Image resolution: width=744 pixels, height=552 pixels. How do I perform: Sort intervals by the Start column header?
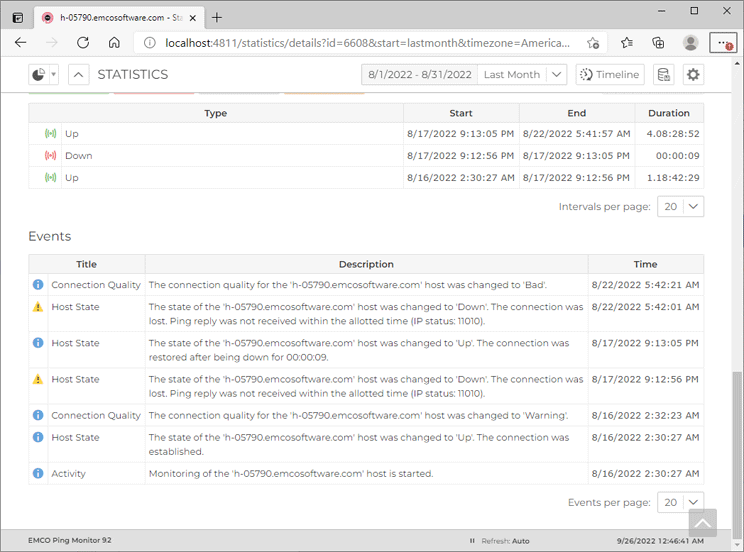coord(461,113)
